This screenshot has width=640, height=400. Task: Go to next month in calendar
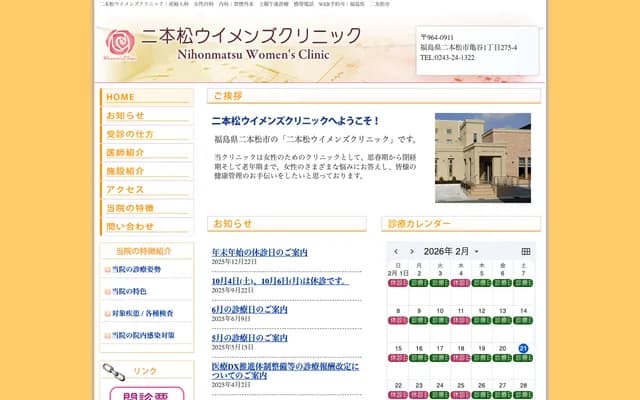[x=413, y=252]
